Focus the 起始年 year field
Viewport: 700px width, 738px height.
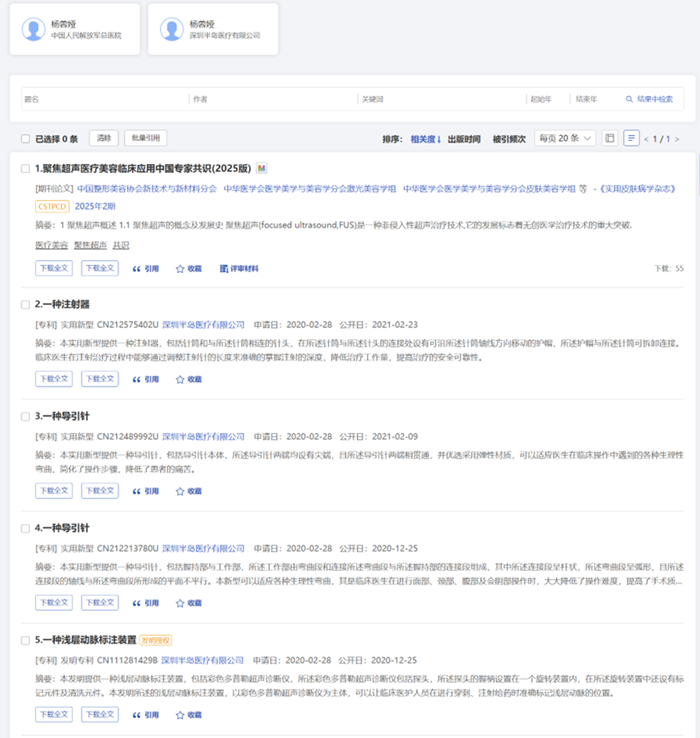pos(547,99)
